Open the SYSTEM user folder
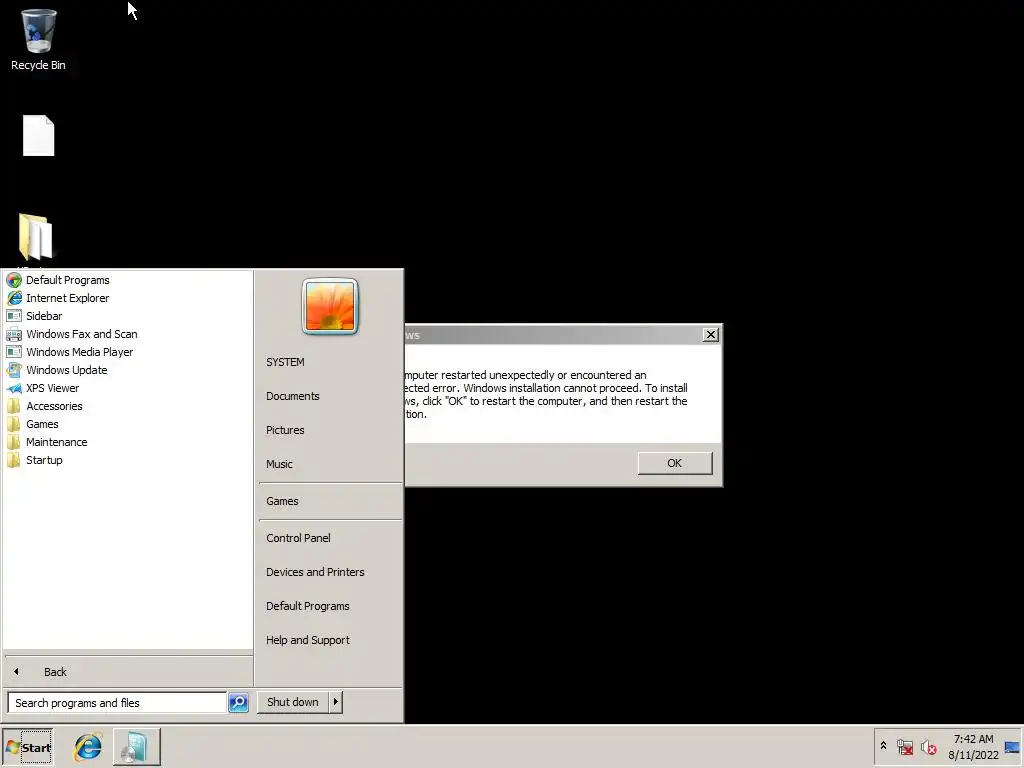The width and height of the screenshot is (1024, 768). tap(285, 362)
